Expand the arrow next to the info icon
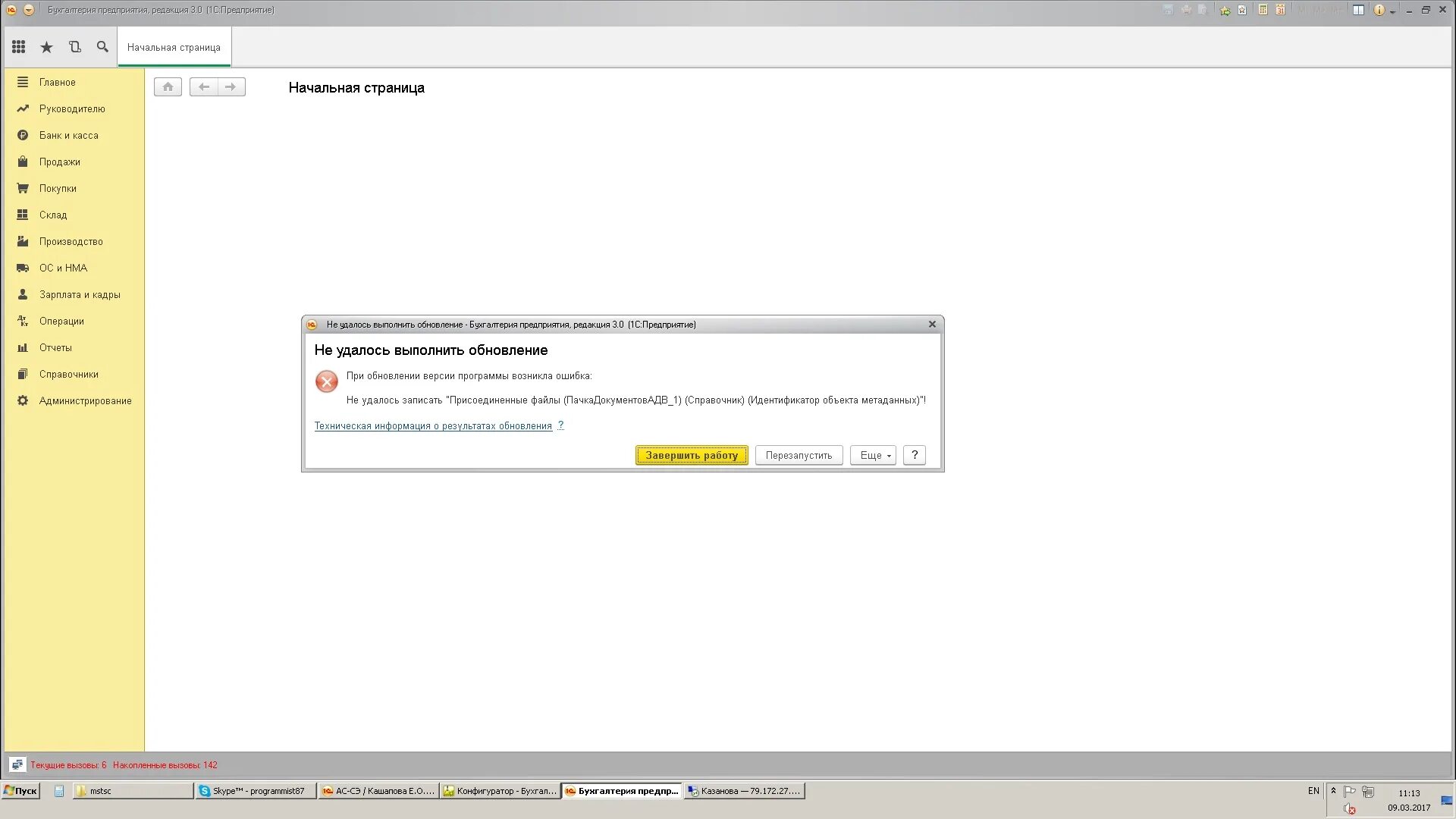1456x819 pixels. click(1393, 11)
